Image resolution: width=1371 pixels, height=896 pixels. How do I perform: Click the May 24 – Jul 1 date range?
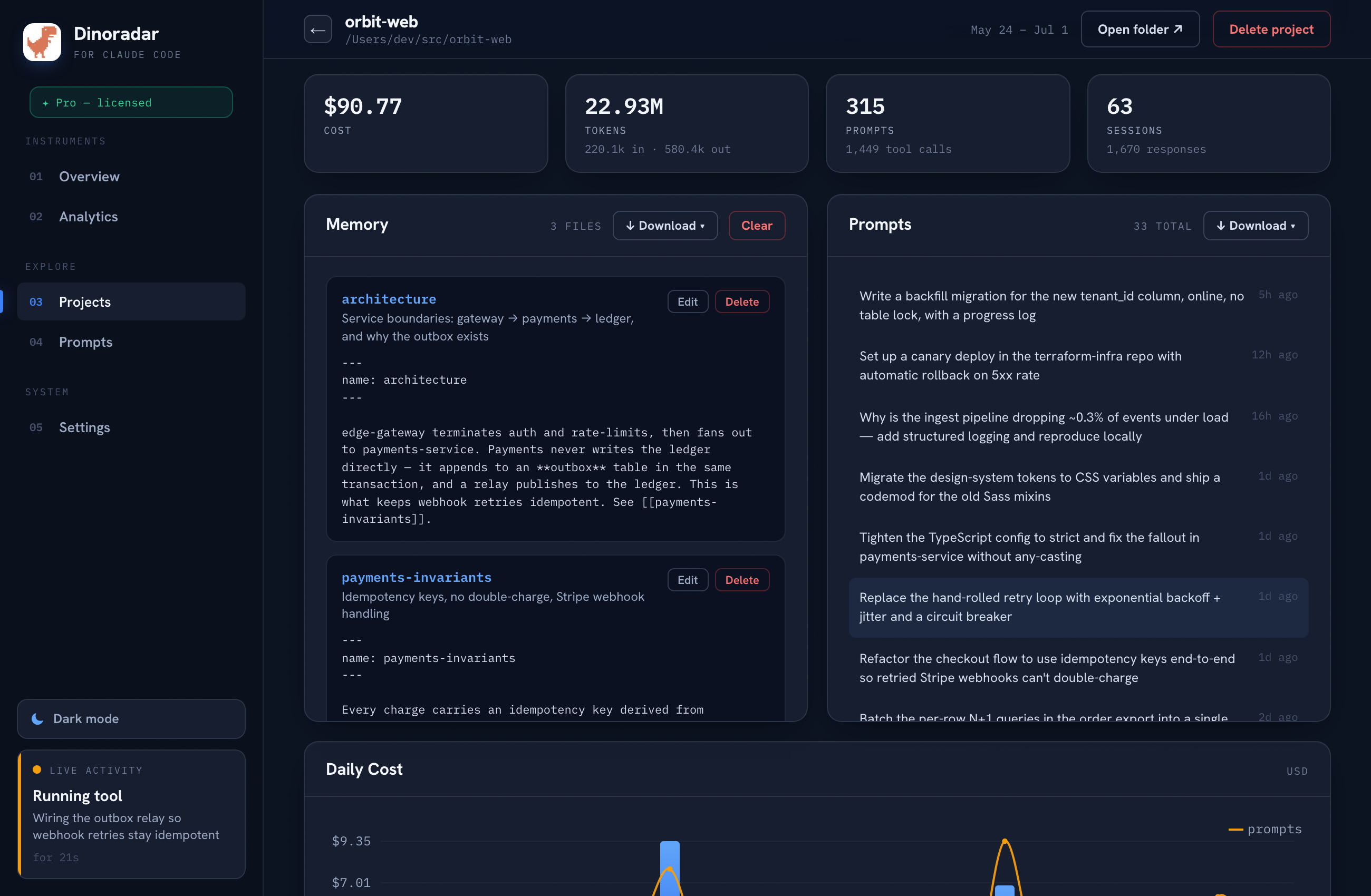[1019, 30]
